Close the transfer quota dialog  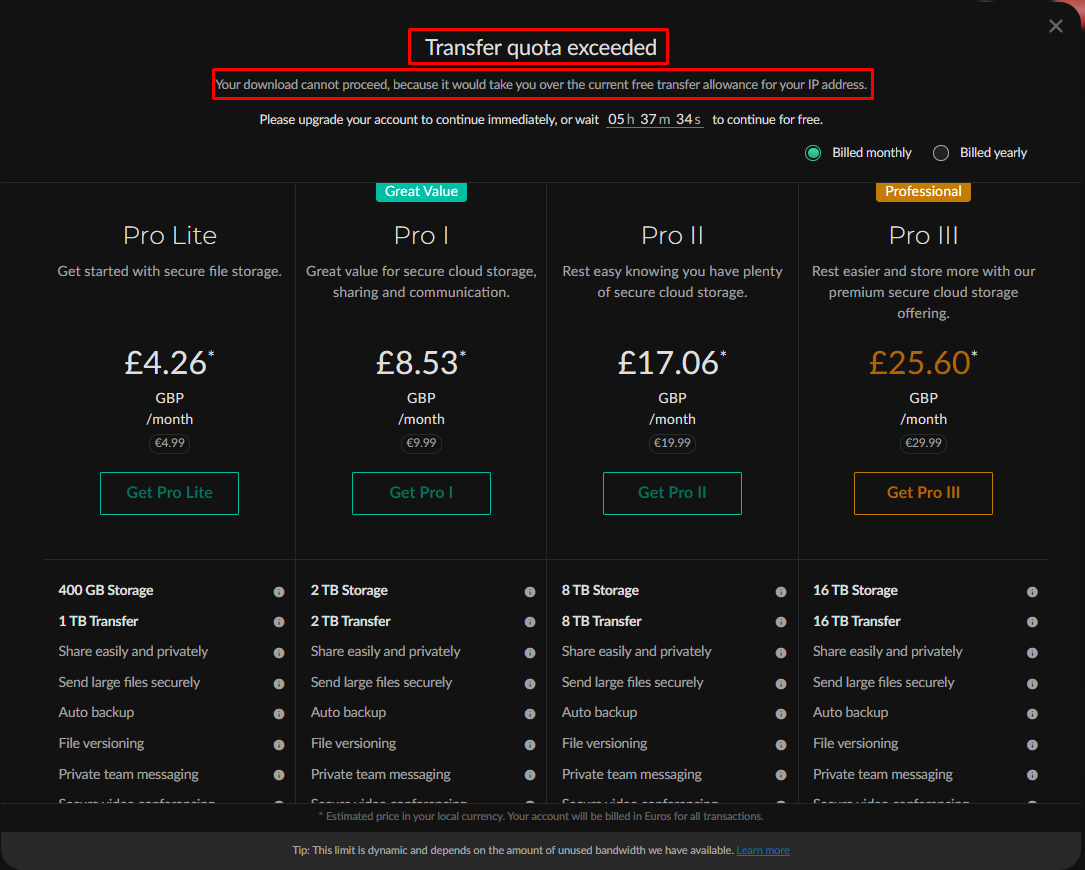click(1056, 26)
